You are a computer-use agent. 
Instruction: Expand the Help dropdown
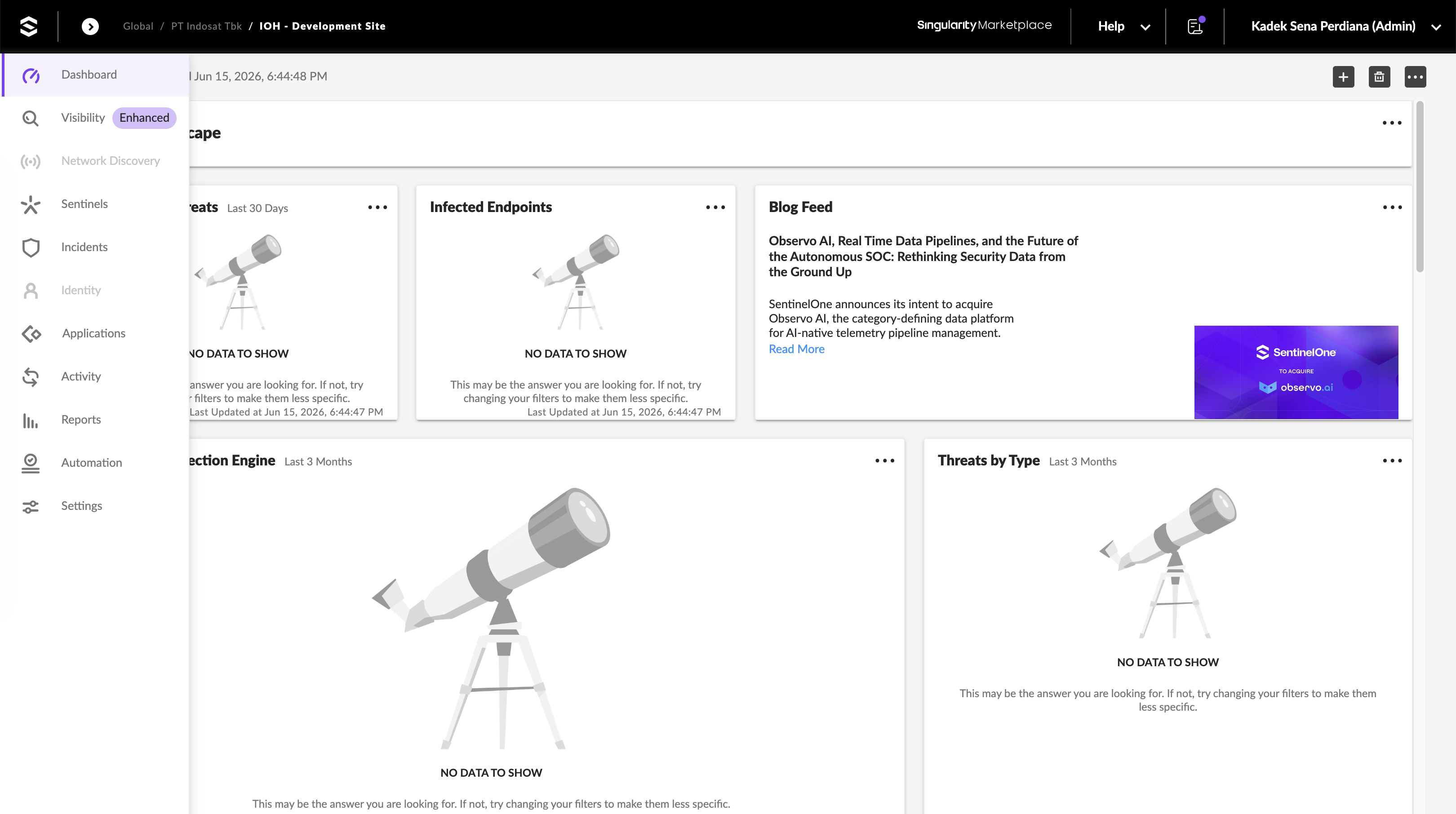coord(1123,26)
